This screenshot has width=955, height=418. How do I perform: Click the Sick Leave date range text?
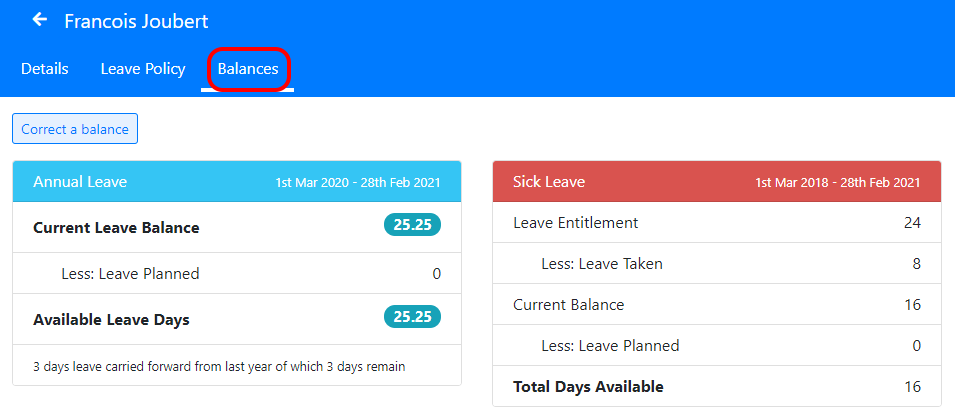pos(837,183)
